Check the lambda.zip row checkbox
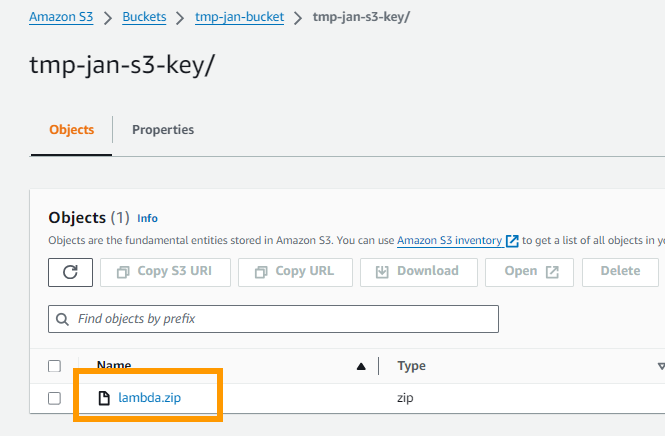The height and width of the screenshot is (436, 665). tap(55, 398)
